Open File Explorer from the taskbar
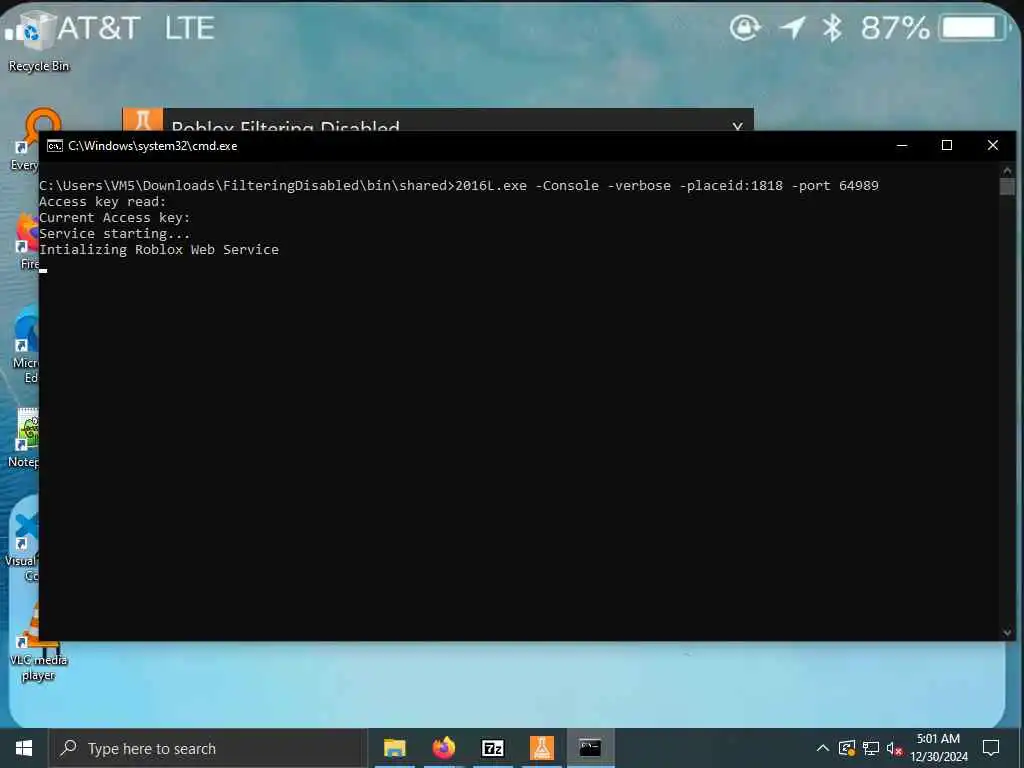The image size is (1024, 768). (394, 748)
